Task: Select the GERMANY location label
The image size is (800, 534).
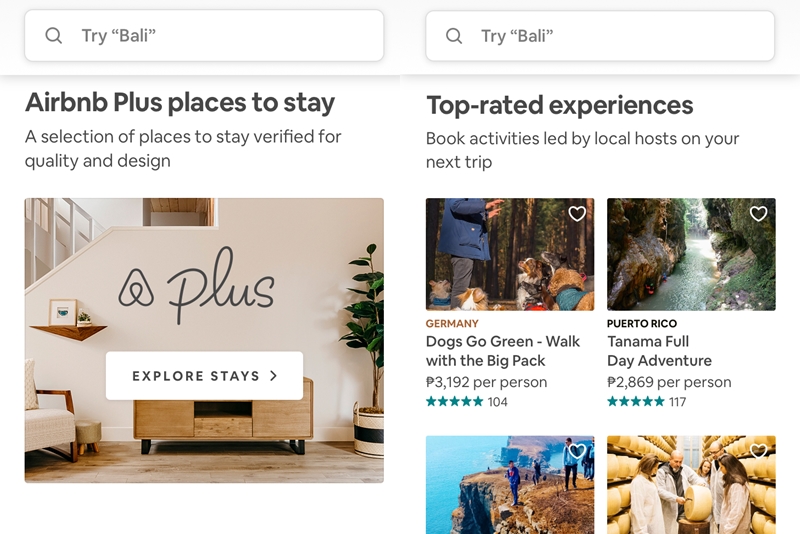Action: click(x=452, y=323)
